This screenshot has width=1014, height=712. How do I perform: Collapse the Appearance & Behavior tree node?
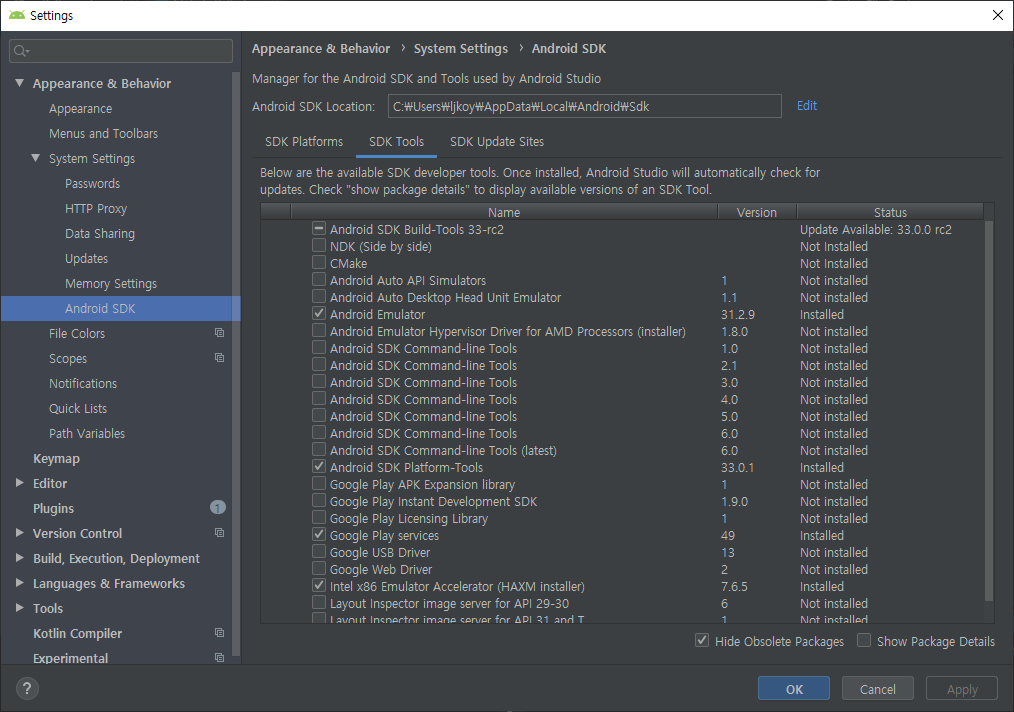click(x=20, y=84)
